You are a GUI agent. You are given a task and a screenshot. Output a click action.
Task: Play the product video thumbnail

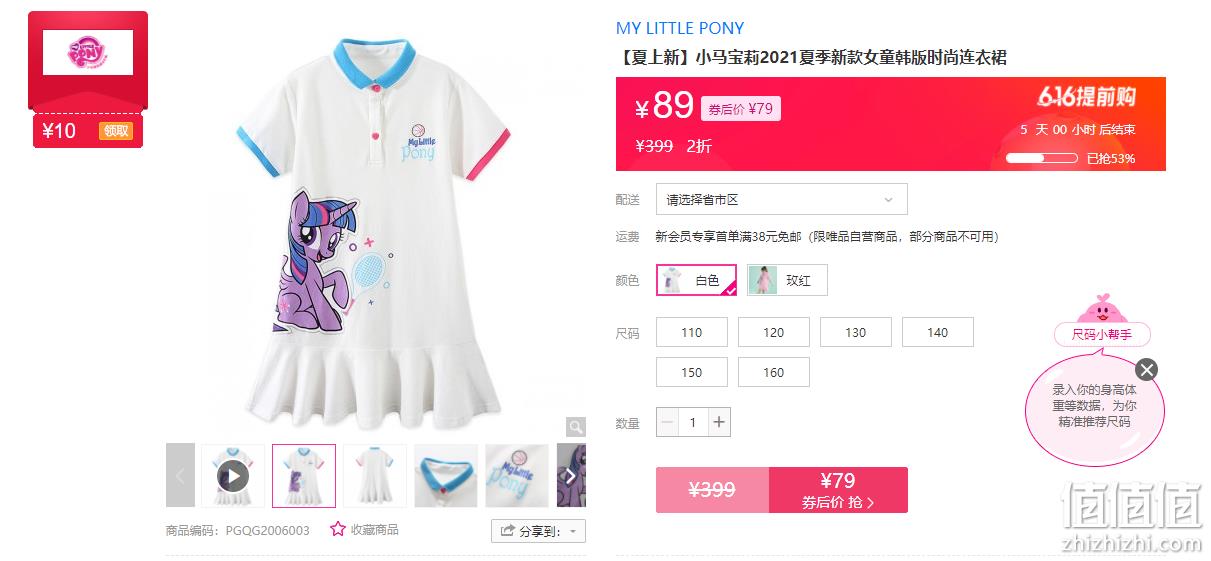coord(233,475)
